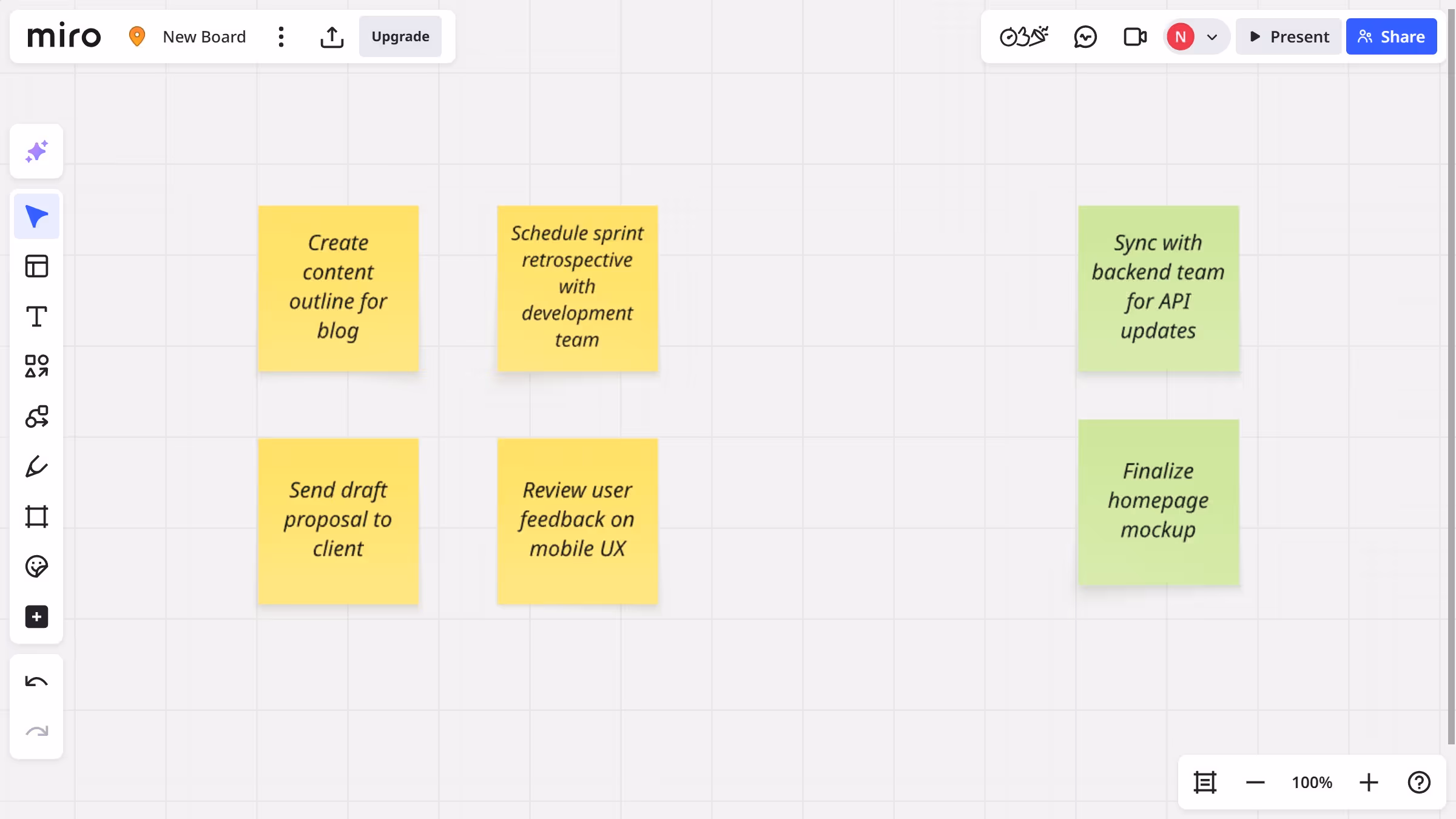Open the board options menu
Viewport: 1456px width, 819px height.
click(x=281, y=36)
